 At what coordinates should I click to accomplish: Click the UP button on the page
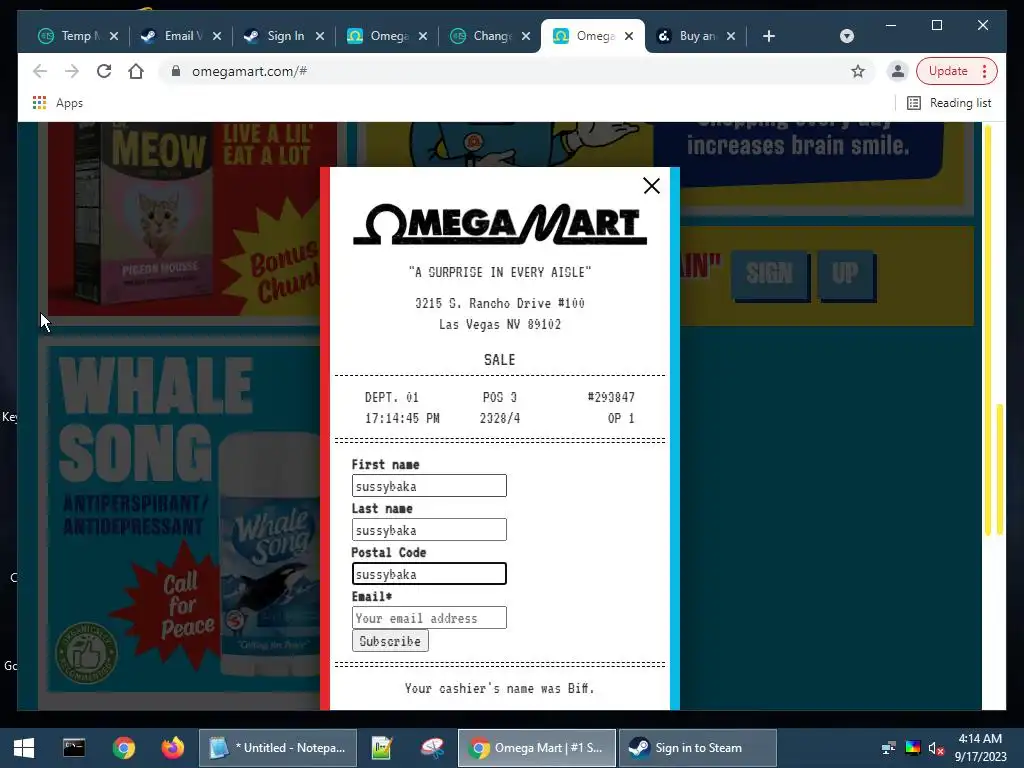coord(845,273)
